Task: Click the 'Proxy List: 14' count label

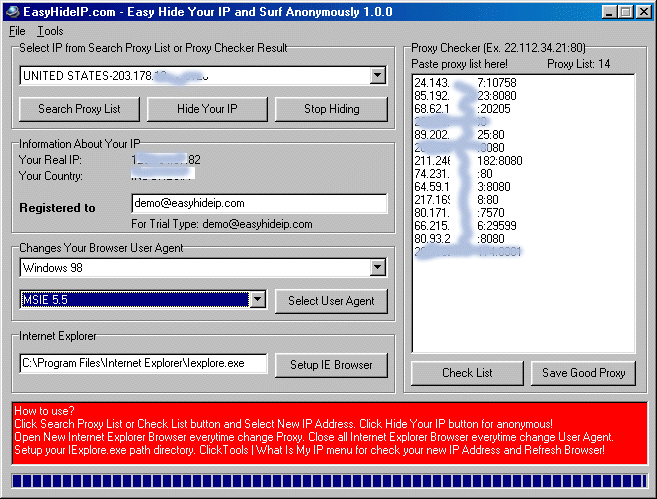Action: click(579, 64)
